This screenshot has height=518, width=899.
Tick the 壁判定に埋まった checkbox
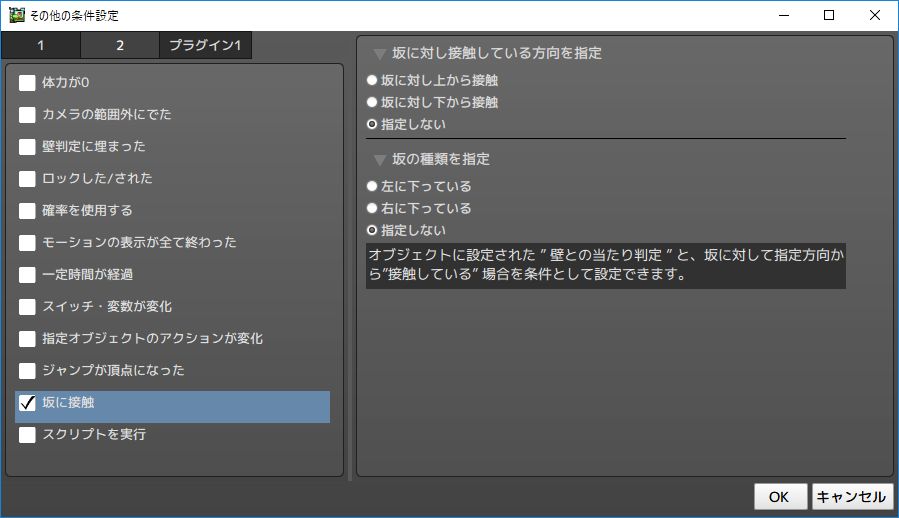click(x=27, y=147)
